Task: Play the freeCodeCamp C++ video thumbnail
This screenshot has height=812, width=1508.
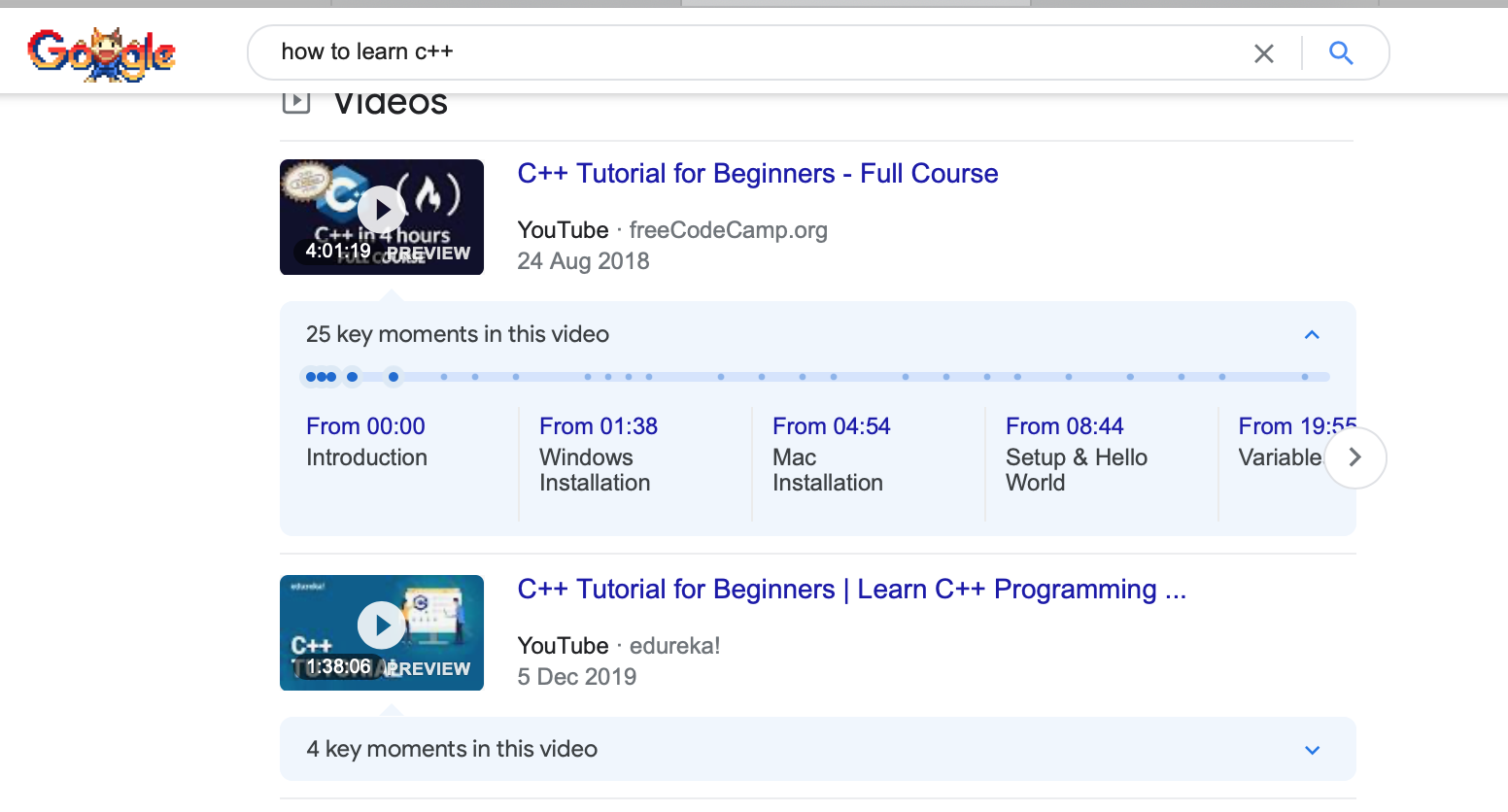Action: (x=382, y=217)
